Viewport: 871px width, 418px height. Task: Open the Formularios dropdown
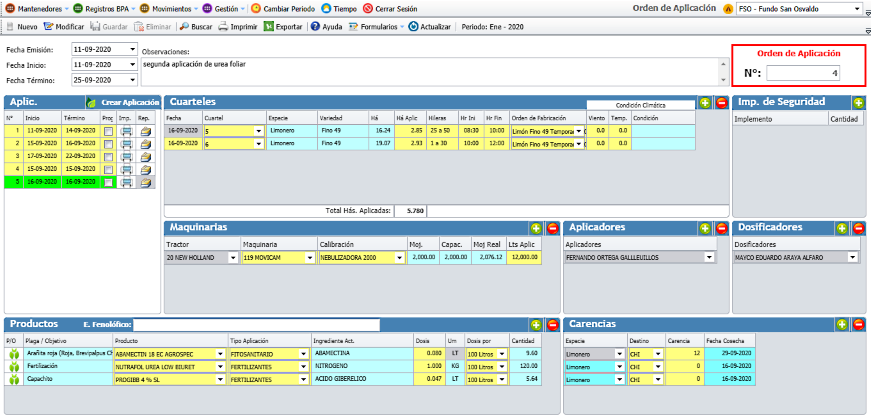376,27
